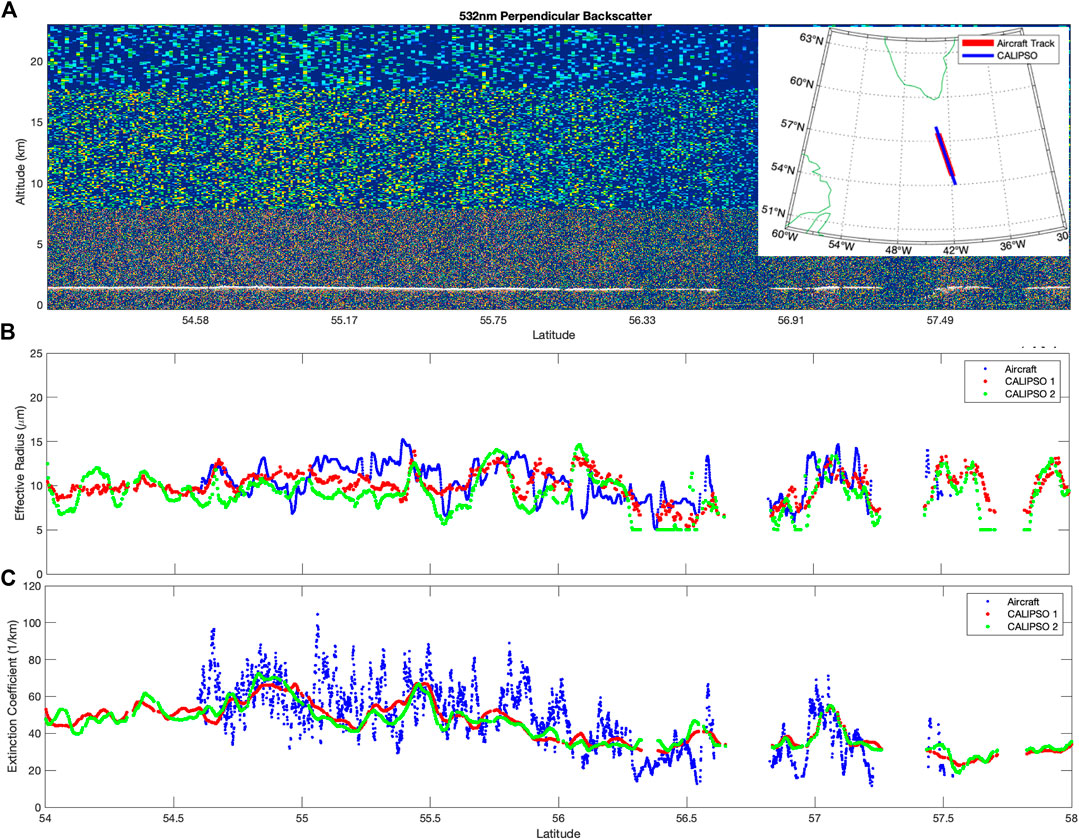The image size is (1079, 840).
Task: Click the 57.5 tick on the bottom latitude axis
Action: tap(943, 819)
